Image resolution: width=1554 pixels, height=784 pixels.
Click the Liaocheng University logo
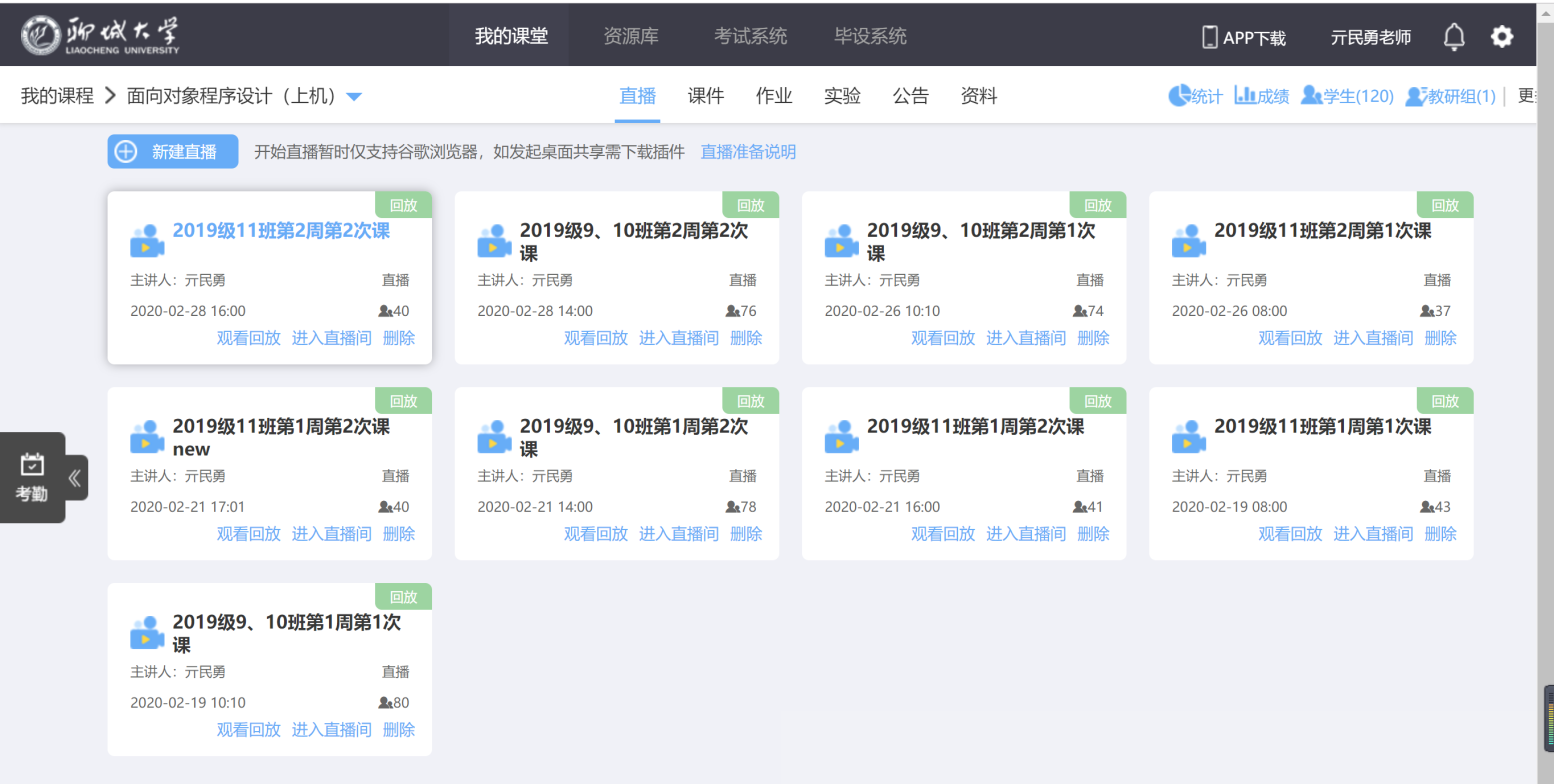(x=100, y=36)
